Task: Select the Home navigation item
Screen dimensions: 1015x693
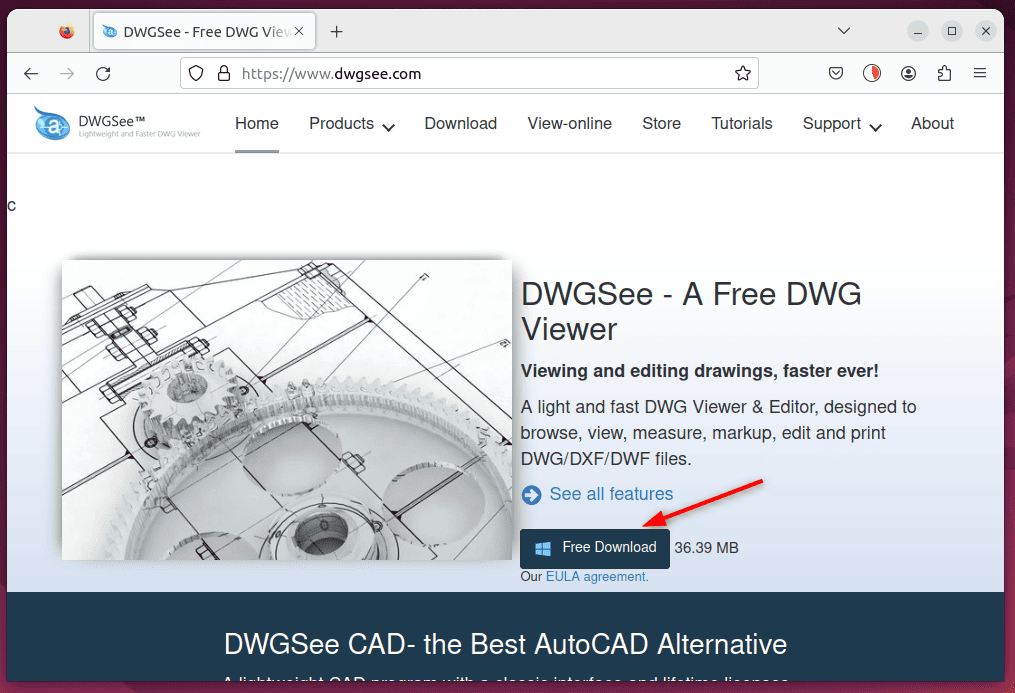Action: (257, 124)
